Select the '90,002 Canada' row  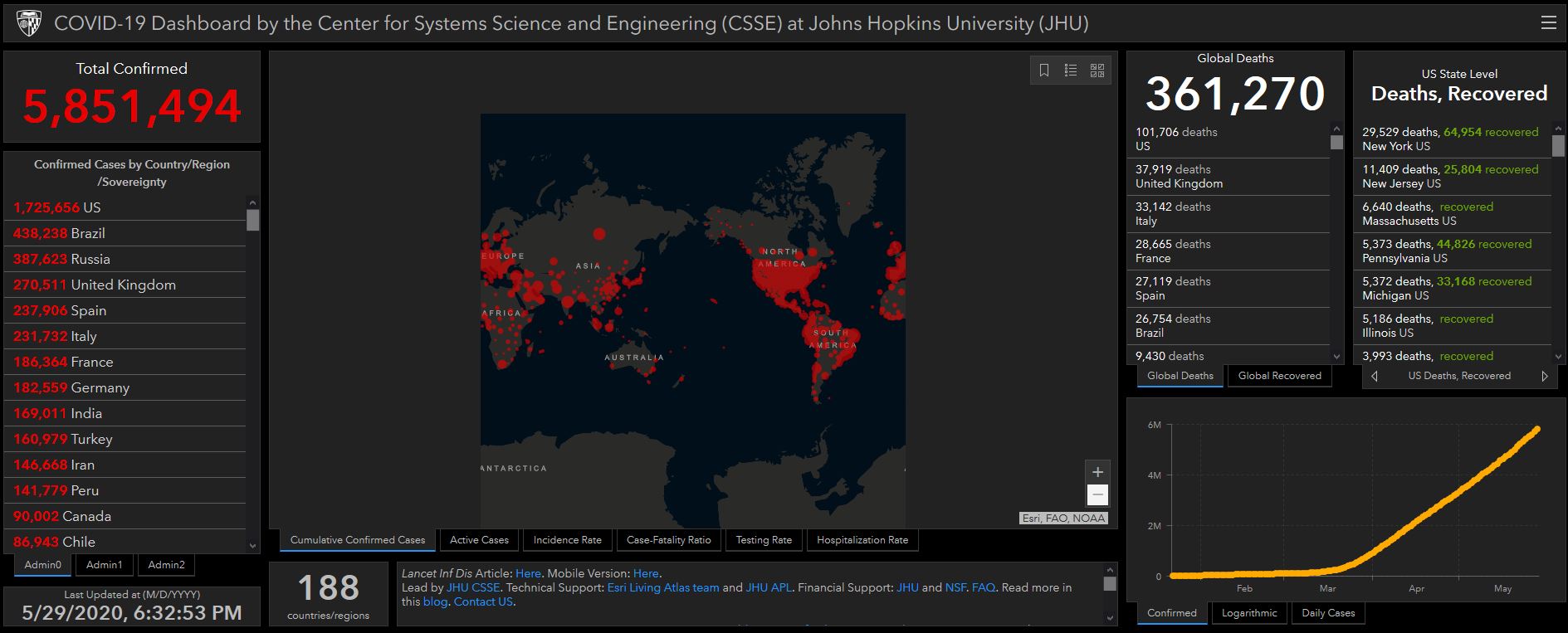coord(125,516)
